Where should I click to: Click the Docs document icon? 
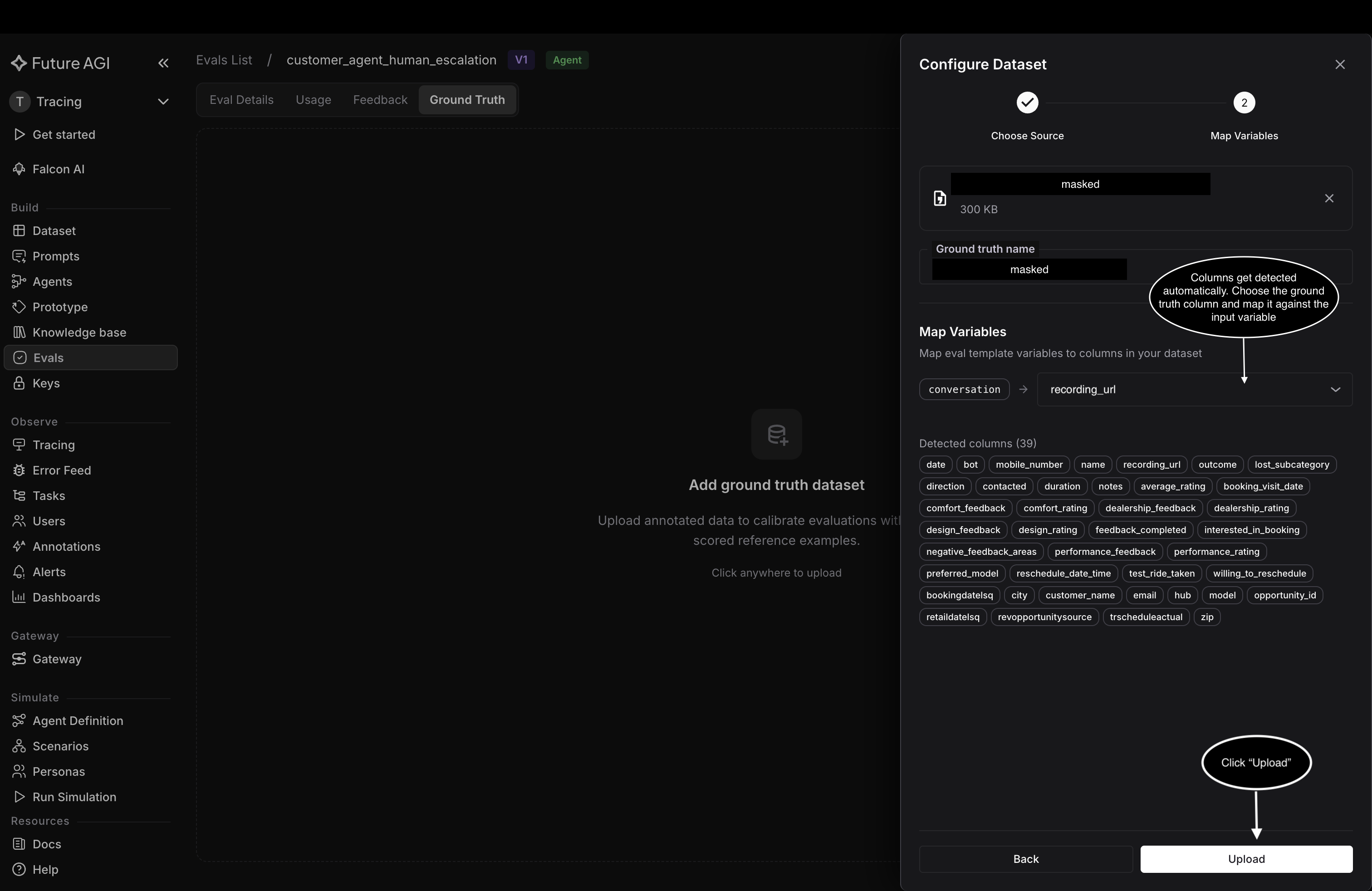click(19, 844)
